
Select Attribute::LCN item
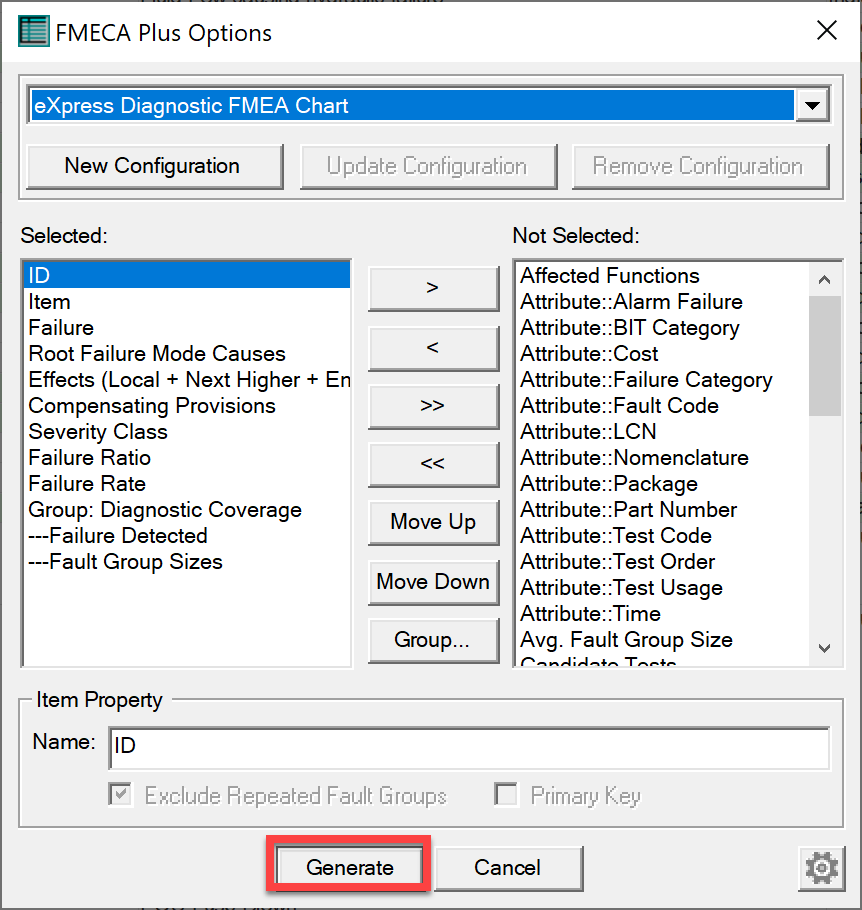662,432
